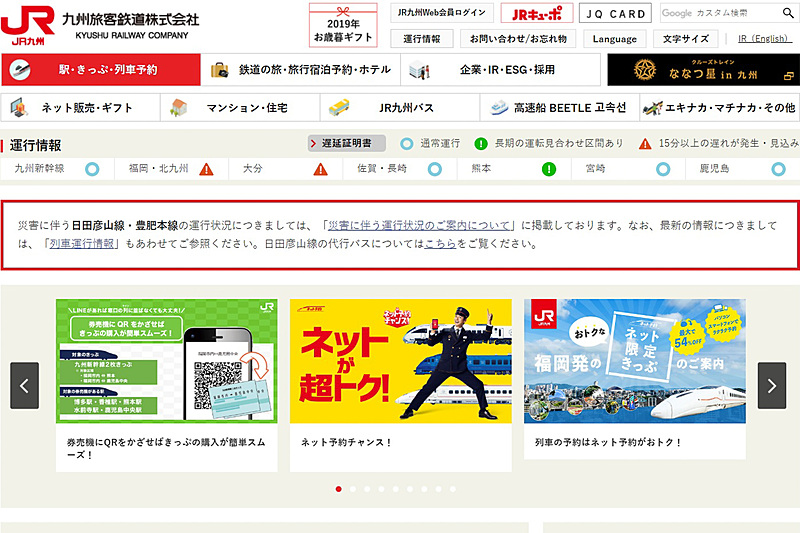This screenshot has height=533, width=800.
Task: Open the 運行情報 header button
Action: [x=422, y=39]
